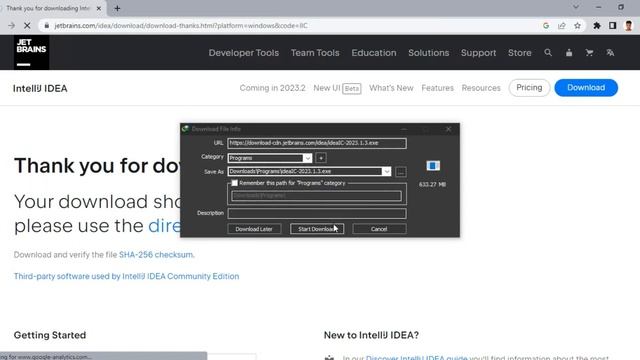
Task: Open the shopping cart icon
Action: click(x=589, y=53)
